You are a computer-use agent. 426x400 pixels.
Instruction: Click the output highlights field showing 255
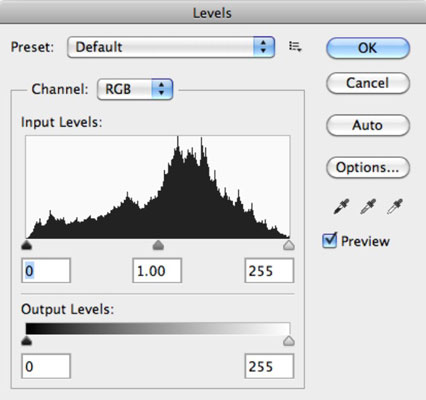point(269,366)
